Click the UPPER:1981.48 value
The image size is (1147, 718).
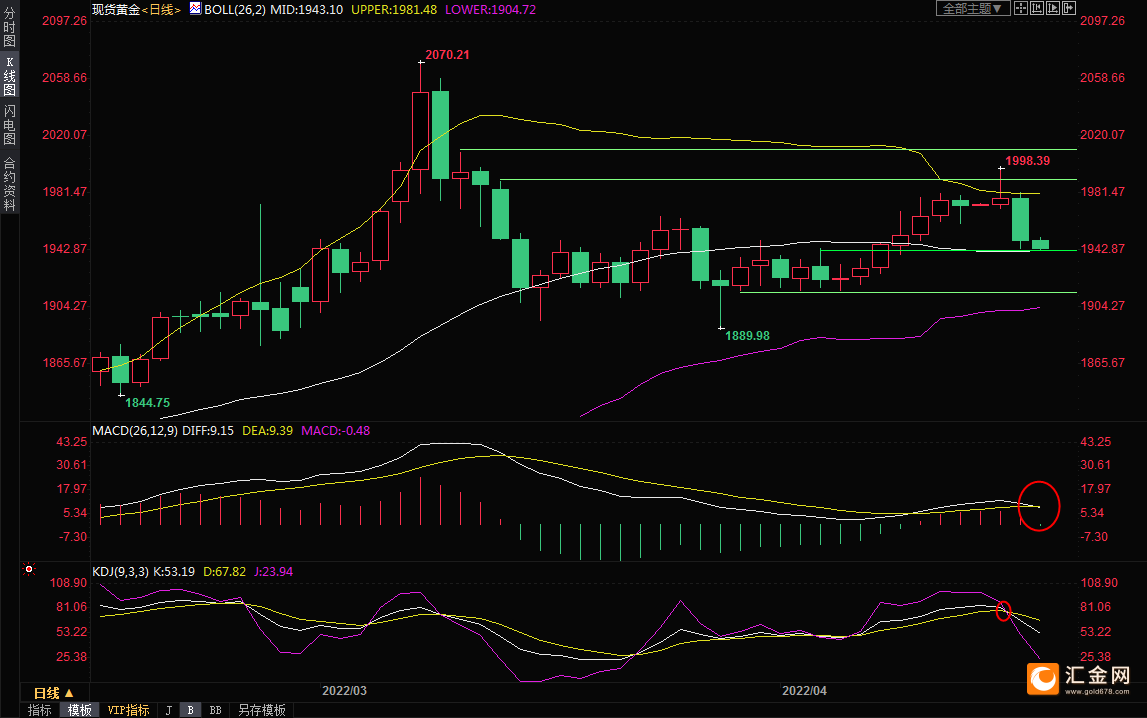coord(394,10)
